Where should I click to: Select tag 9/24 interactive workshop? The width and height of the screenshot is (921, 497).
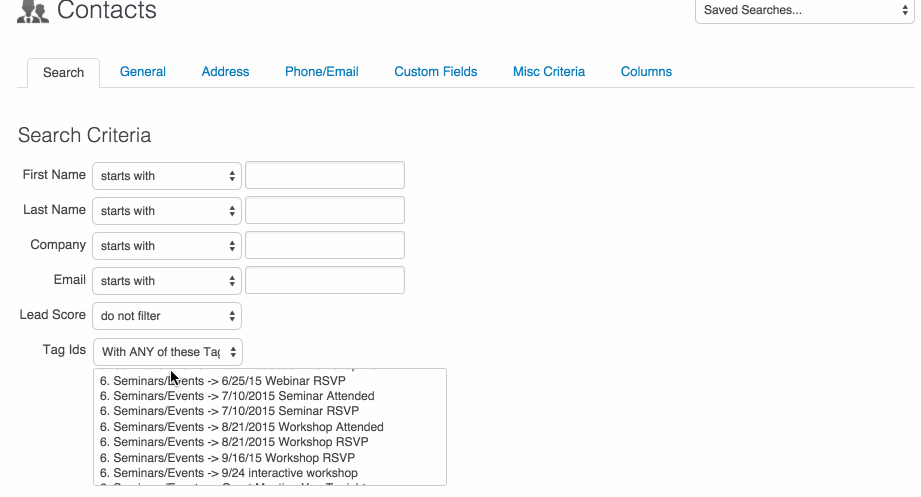(270, 473)
